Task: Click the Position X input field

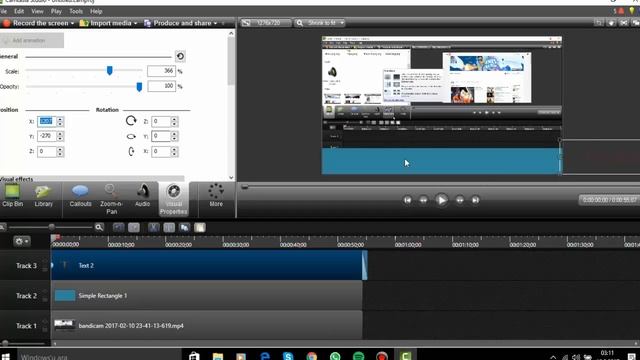Action: point(47,121)
